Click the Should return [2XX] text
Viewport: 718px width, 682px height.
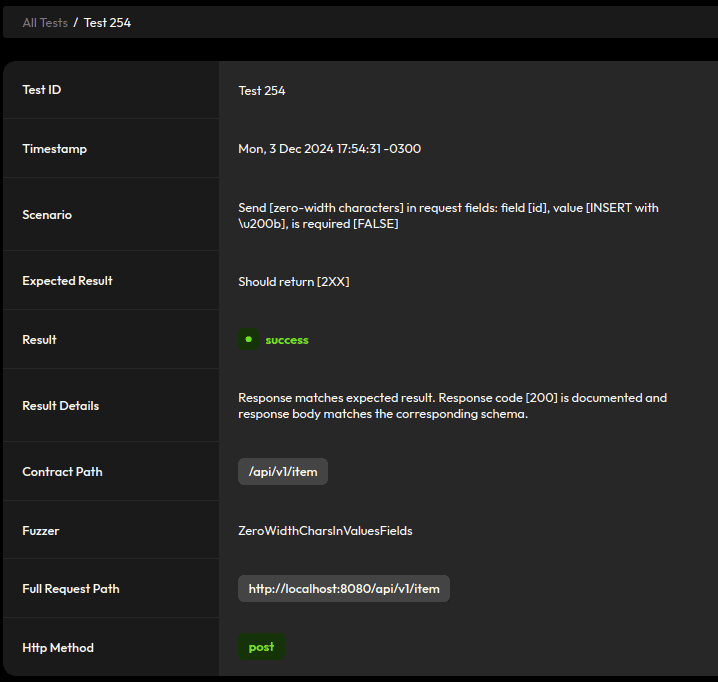point(293,282)
